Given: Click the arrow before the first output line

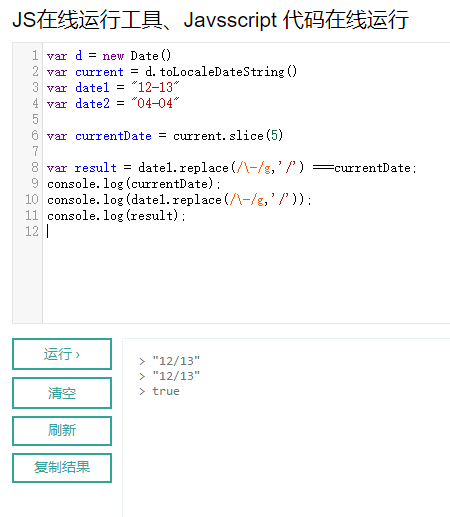Looking at the screenshot, I should pos(142,361).
